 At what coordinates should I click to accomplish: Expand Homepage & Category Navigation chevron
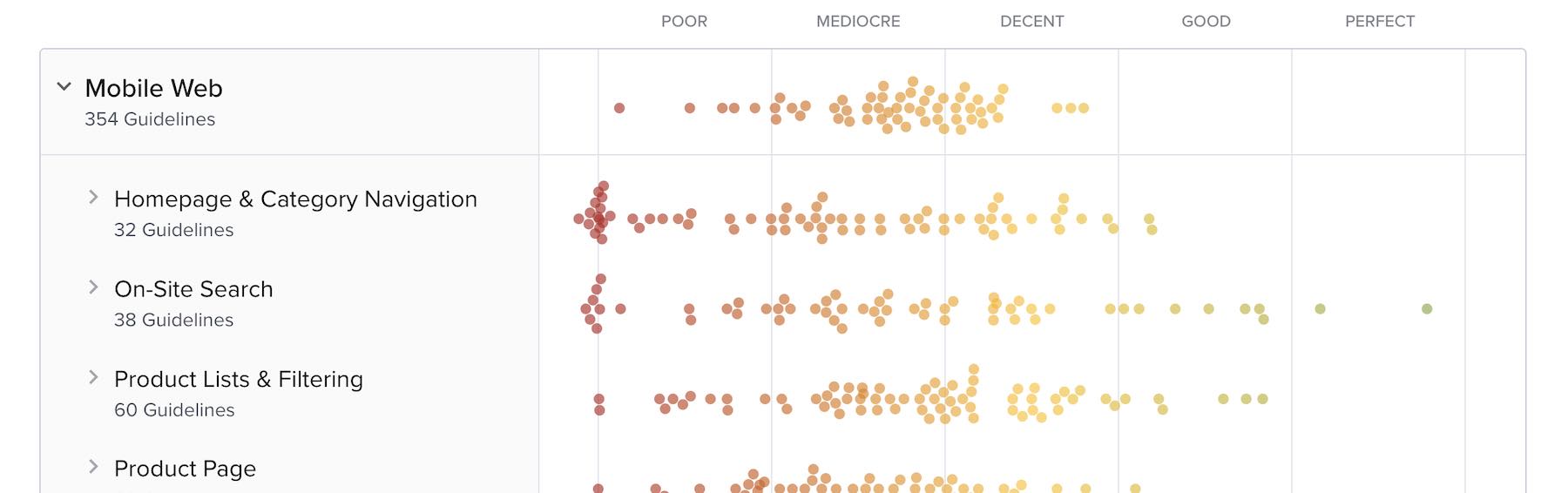93,198
